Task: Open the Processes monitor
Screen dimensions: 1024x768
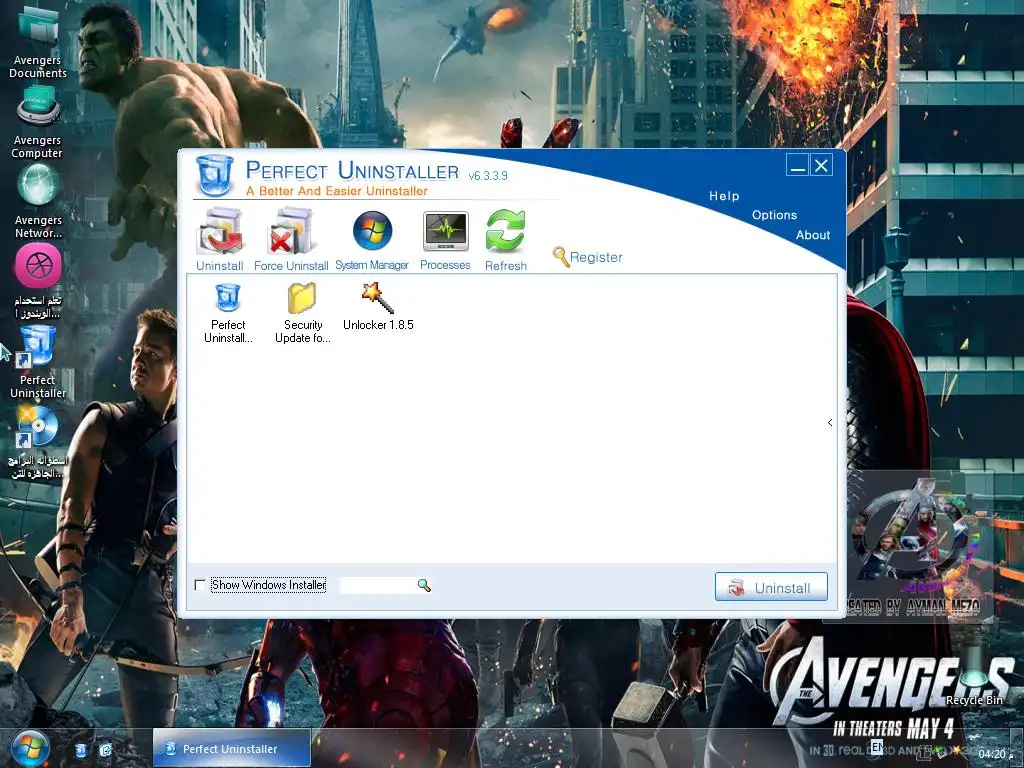Action: coord(445,240)
